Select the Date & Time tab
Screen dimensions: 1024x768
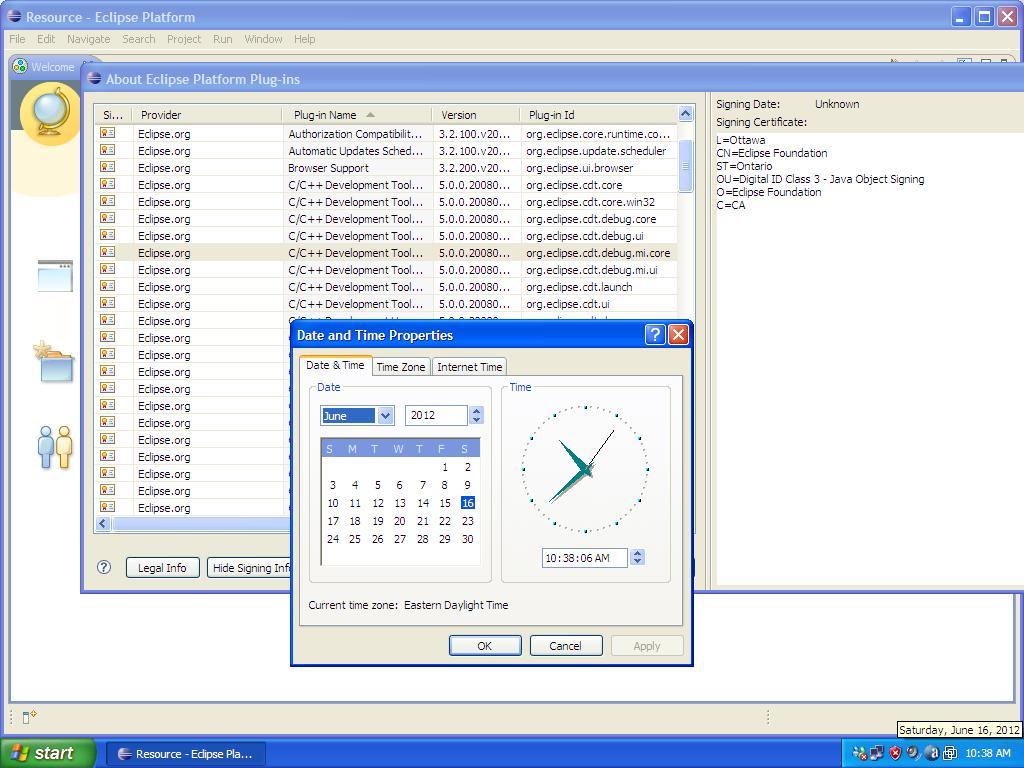335,366
